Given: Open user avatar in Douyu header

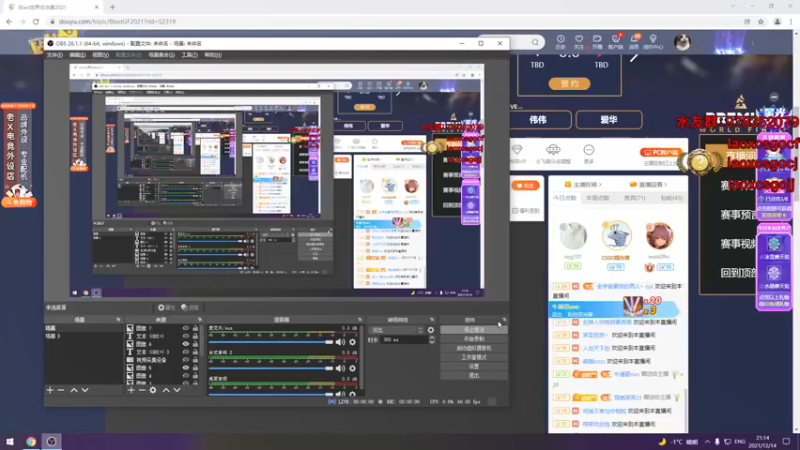Looking at the screenshot, I should tap(682, 42).
